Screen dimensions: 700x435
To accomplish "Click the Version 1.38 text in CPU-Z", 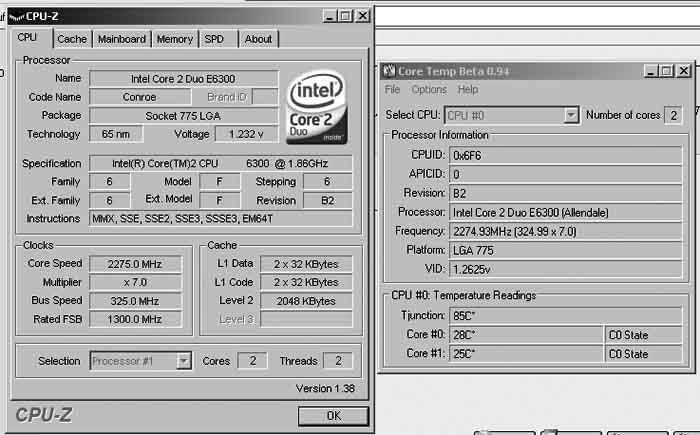I will pos(325,389).
